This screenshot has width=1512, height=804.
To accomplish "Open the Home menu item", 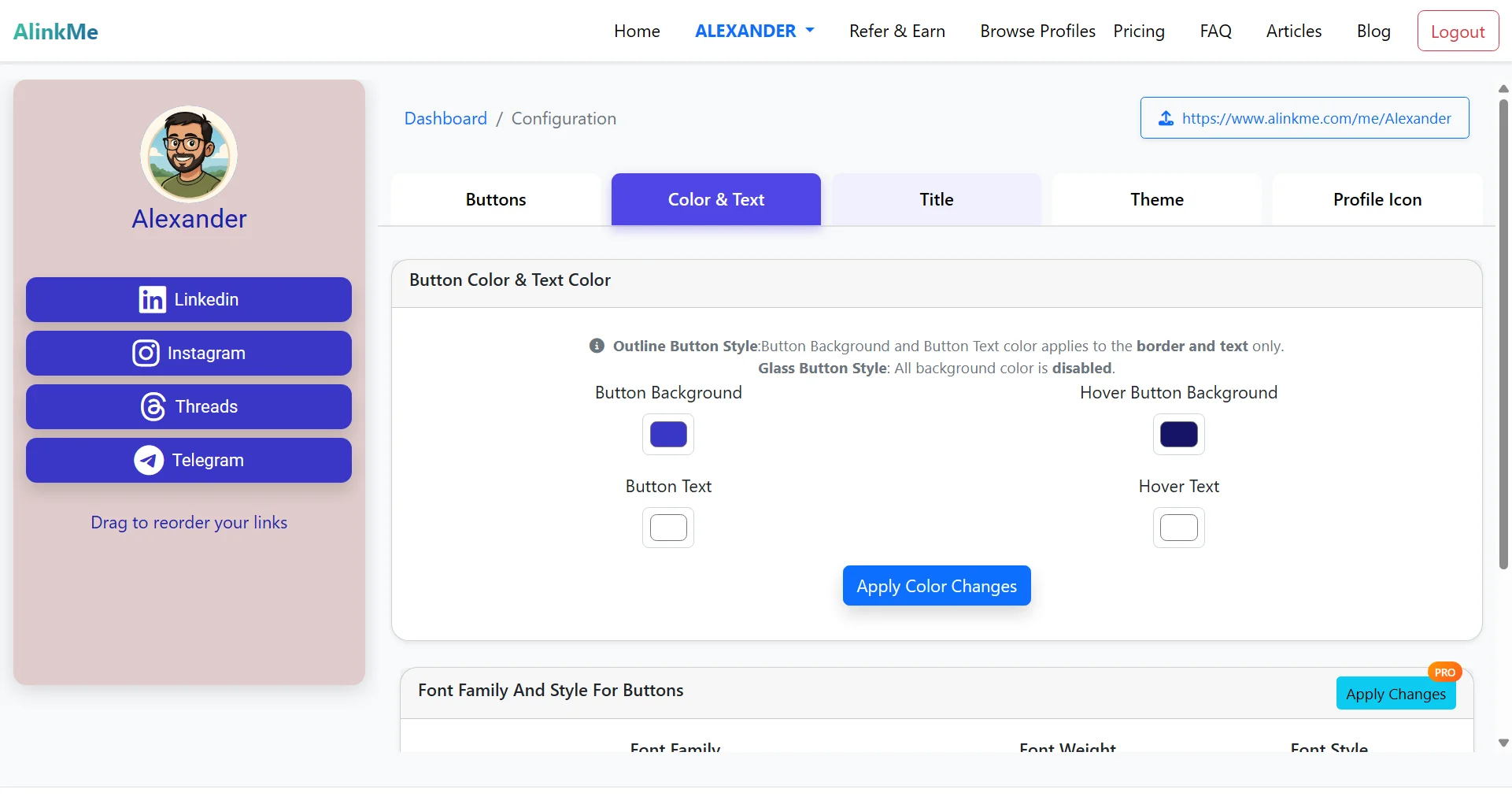I will click(637, 31).
